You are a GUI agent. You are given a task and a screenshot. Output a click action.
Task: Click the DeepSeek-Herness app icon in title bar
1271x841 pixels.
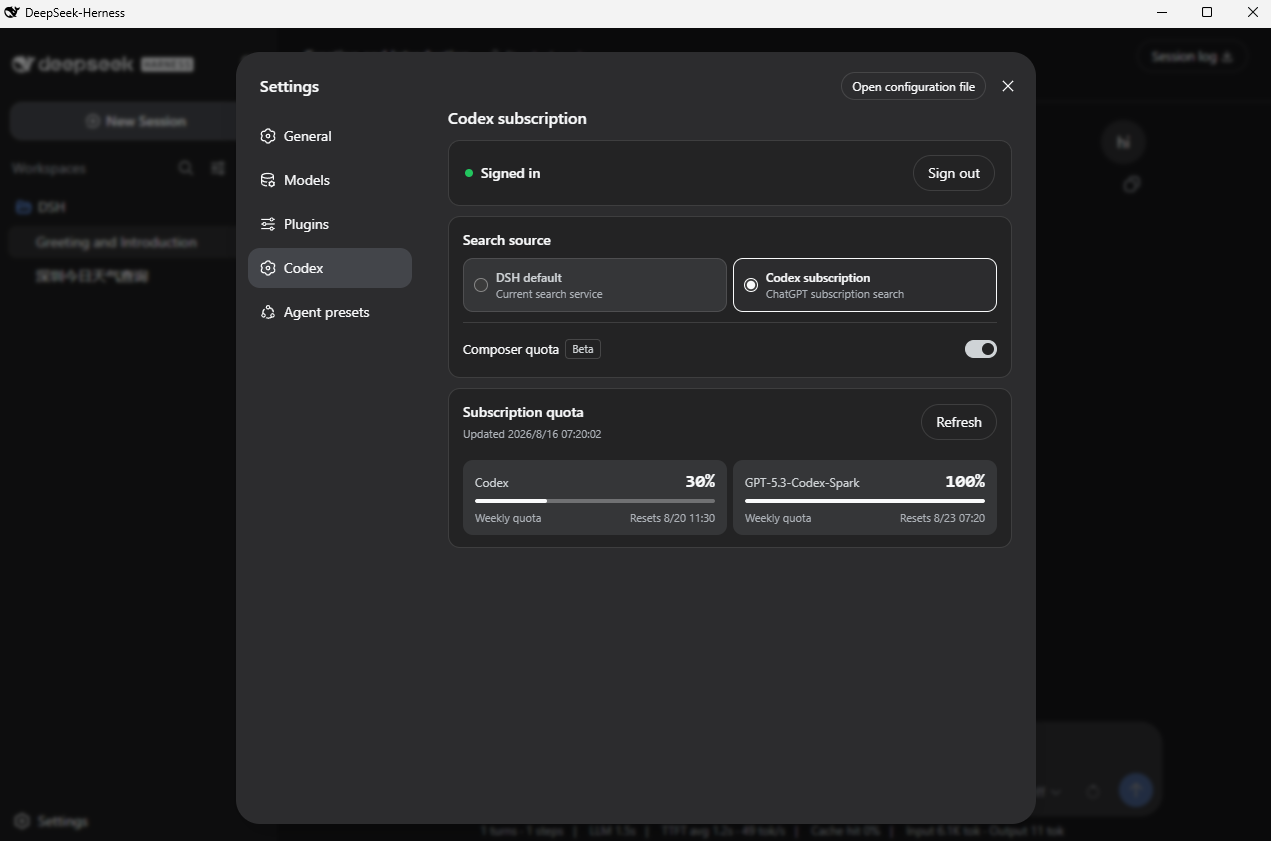pyautogui.click(x=12, y=12)
